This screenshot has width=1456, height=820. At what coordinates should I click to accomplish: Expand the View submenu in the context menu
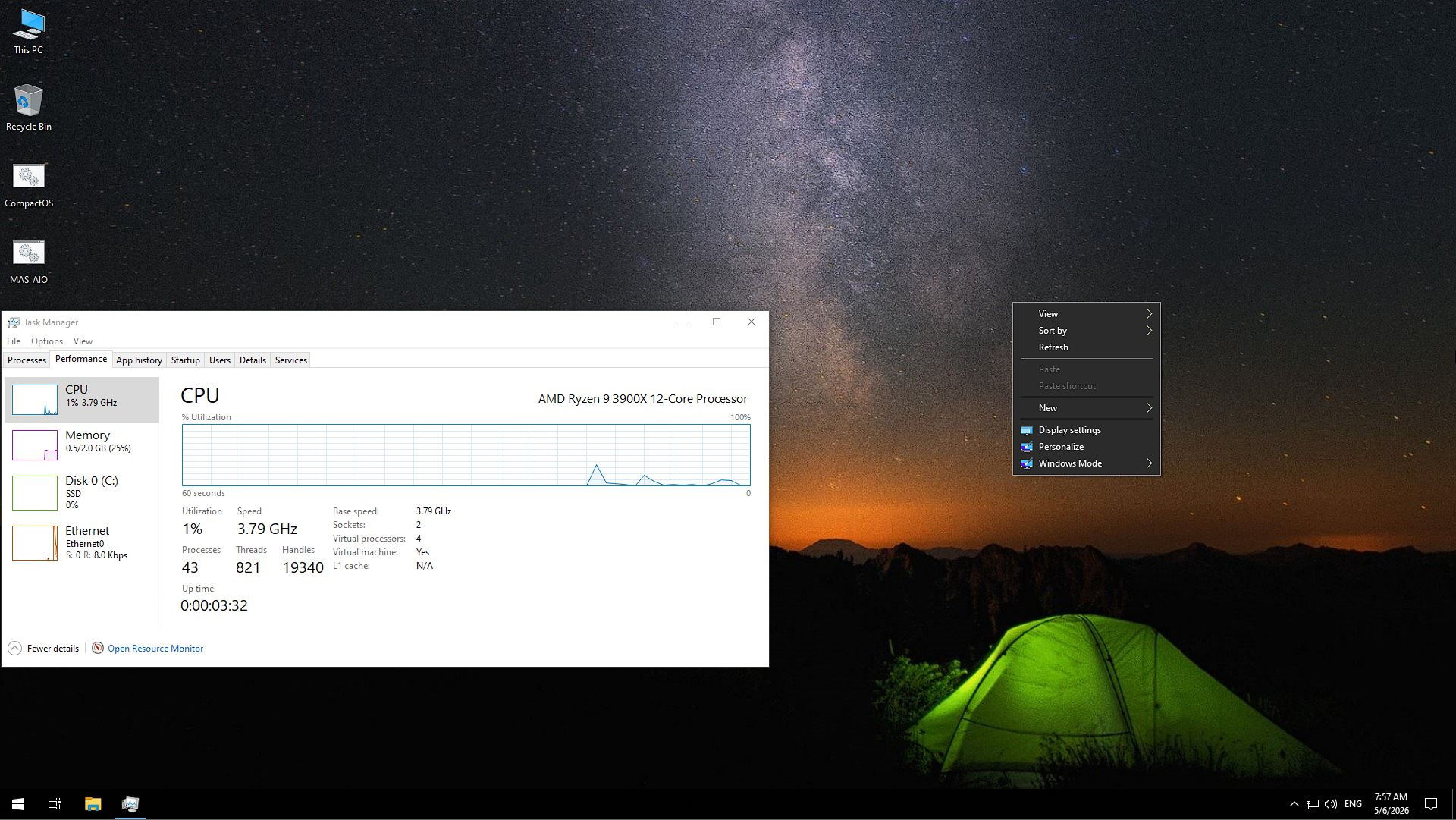(x=1087, y=314)
